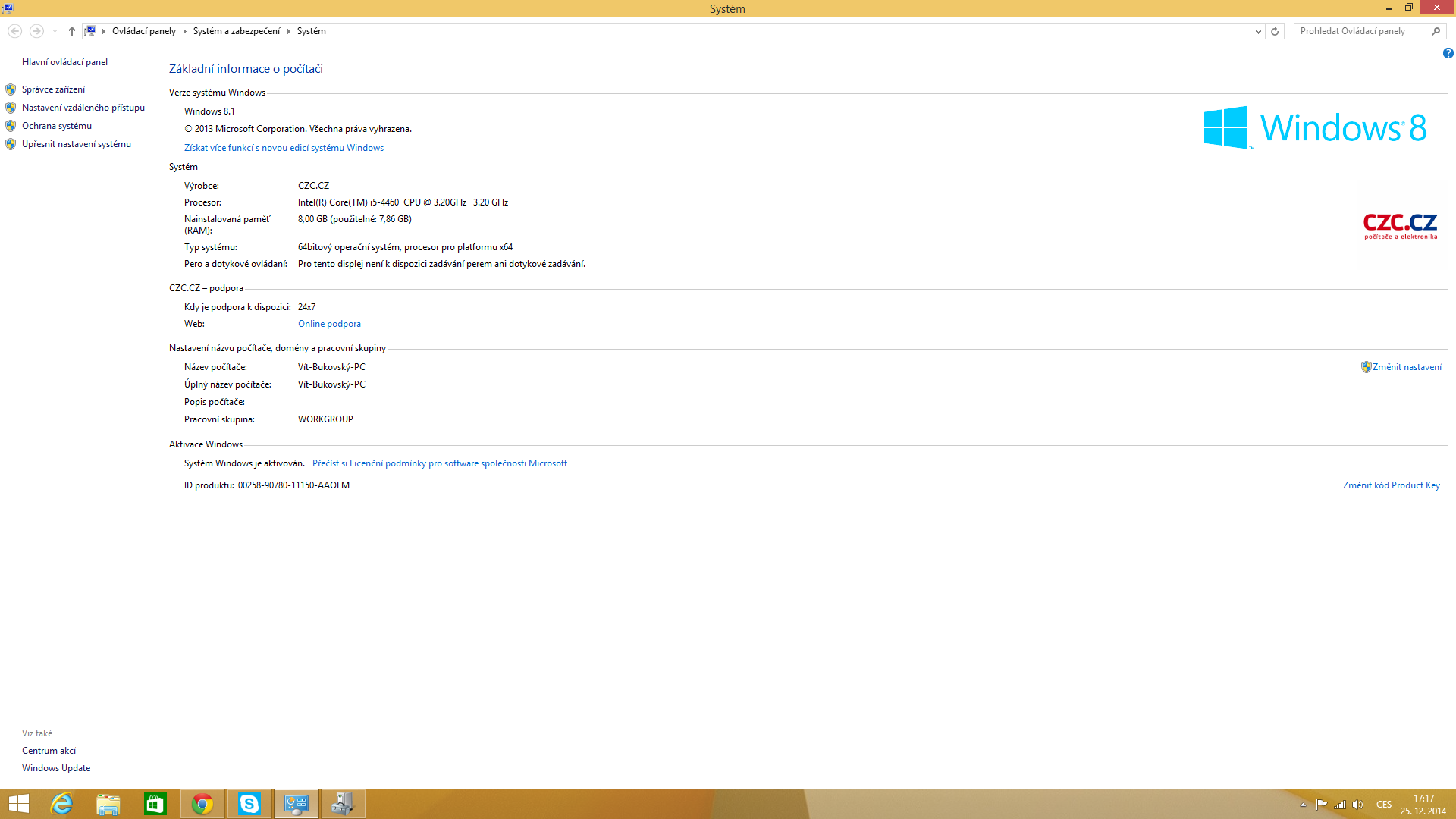1456x819 pixels.
Task: Click the Ovládací panely breadcrumb
Action: click(x=143, y=31)
